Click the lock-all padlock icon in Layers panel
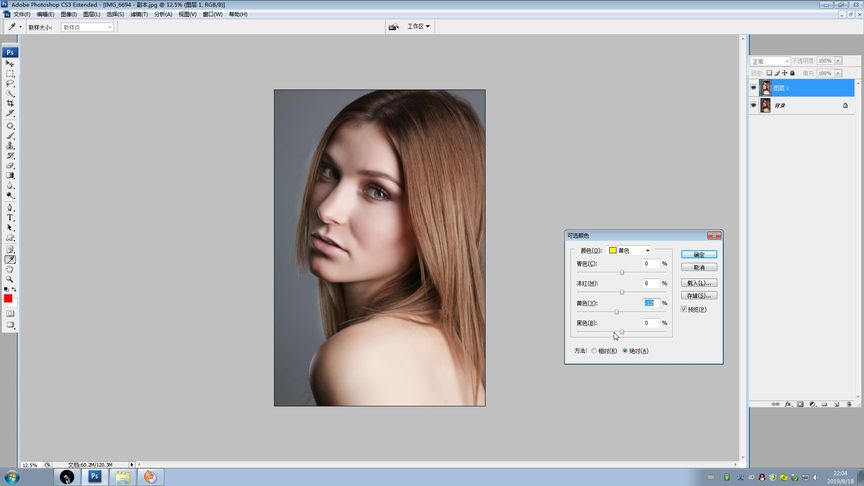 tap(793, 73)
